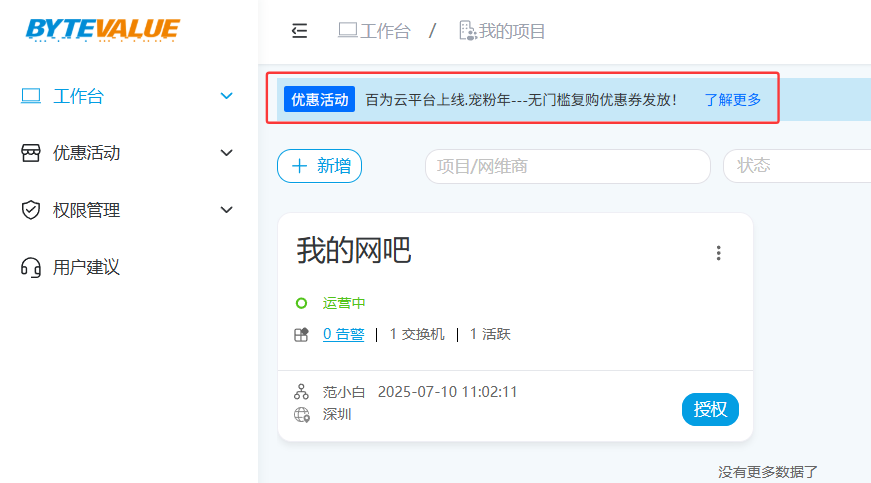Screen dimensions: 871x483
Task: Collapse the 工作台 sidebar chevron
Action: (226, 96)
